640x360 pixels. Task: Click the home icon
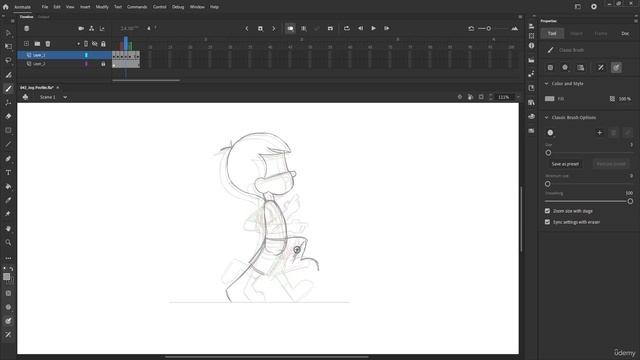pos(6,7)
